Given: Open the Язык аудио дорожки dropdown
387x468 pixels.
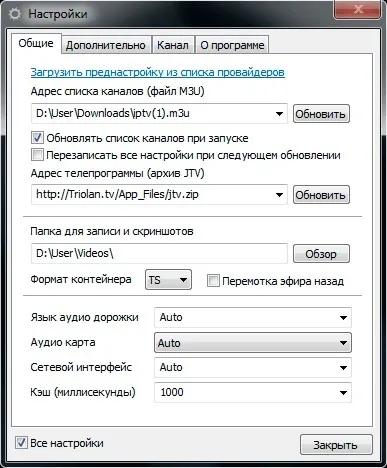Looking at the screenshot, I should click(253, 317).
